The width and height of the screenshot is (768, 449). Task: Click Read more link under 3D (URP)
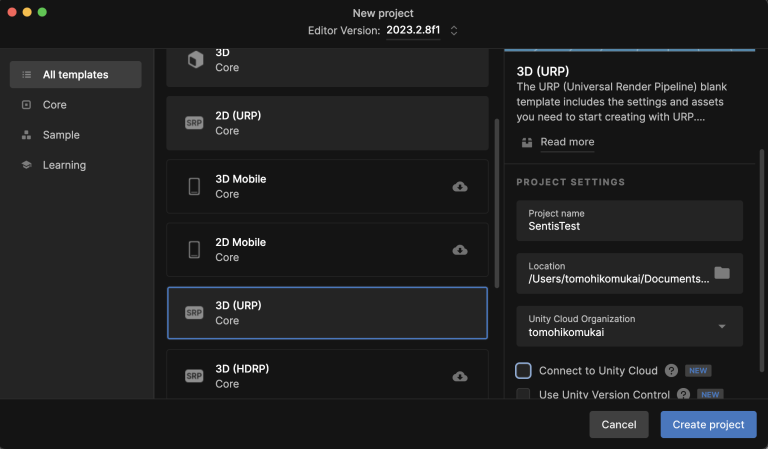(567, 142)
